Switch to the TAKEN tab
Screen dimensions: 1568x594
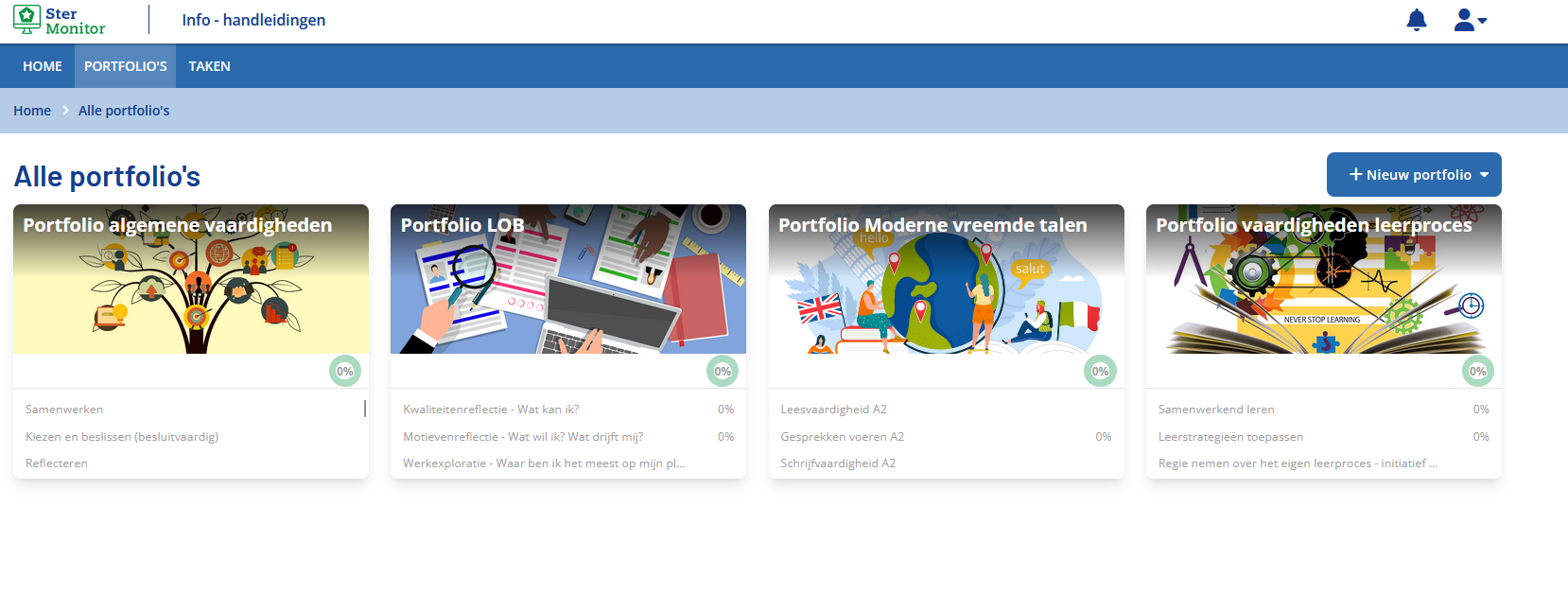[209, 66]
